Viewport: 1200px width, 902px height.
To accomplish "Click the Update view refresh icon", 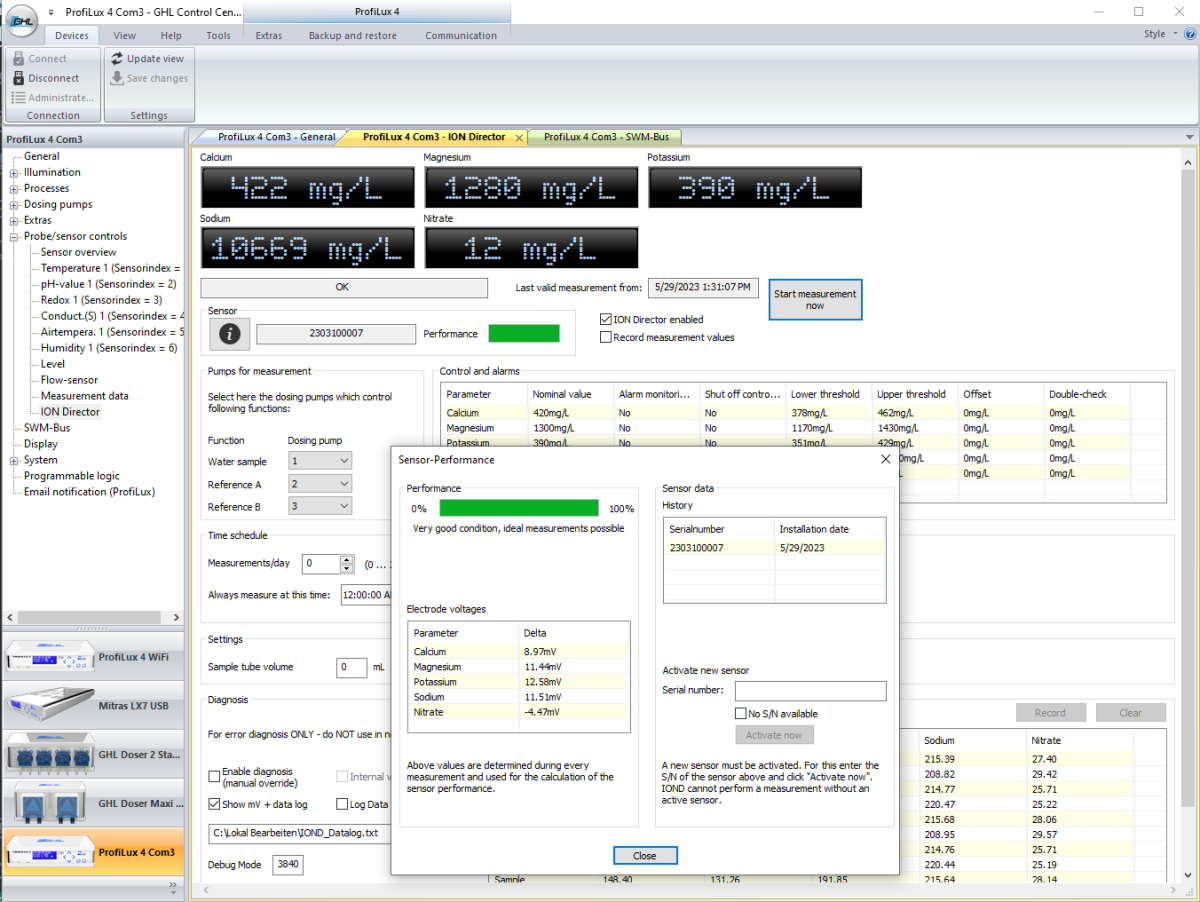I will (117, 59).
